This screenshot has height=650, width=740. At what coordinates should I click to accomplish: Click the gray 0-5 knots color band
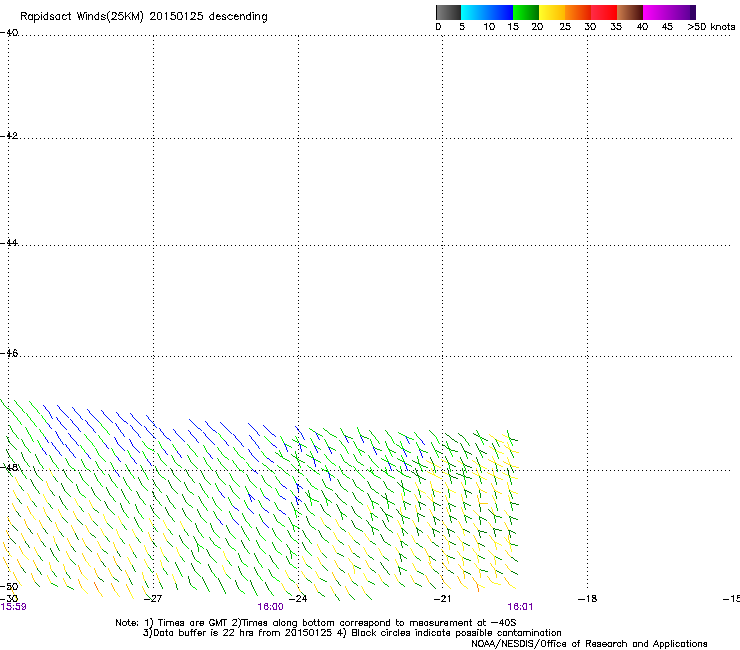(448, 12)
